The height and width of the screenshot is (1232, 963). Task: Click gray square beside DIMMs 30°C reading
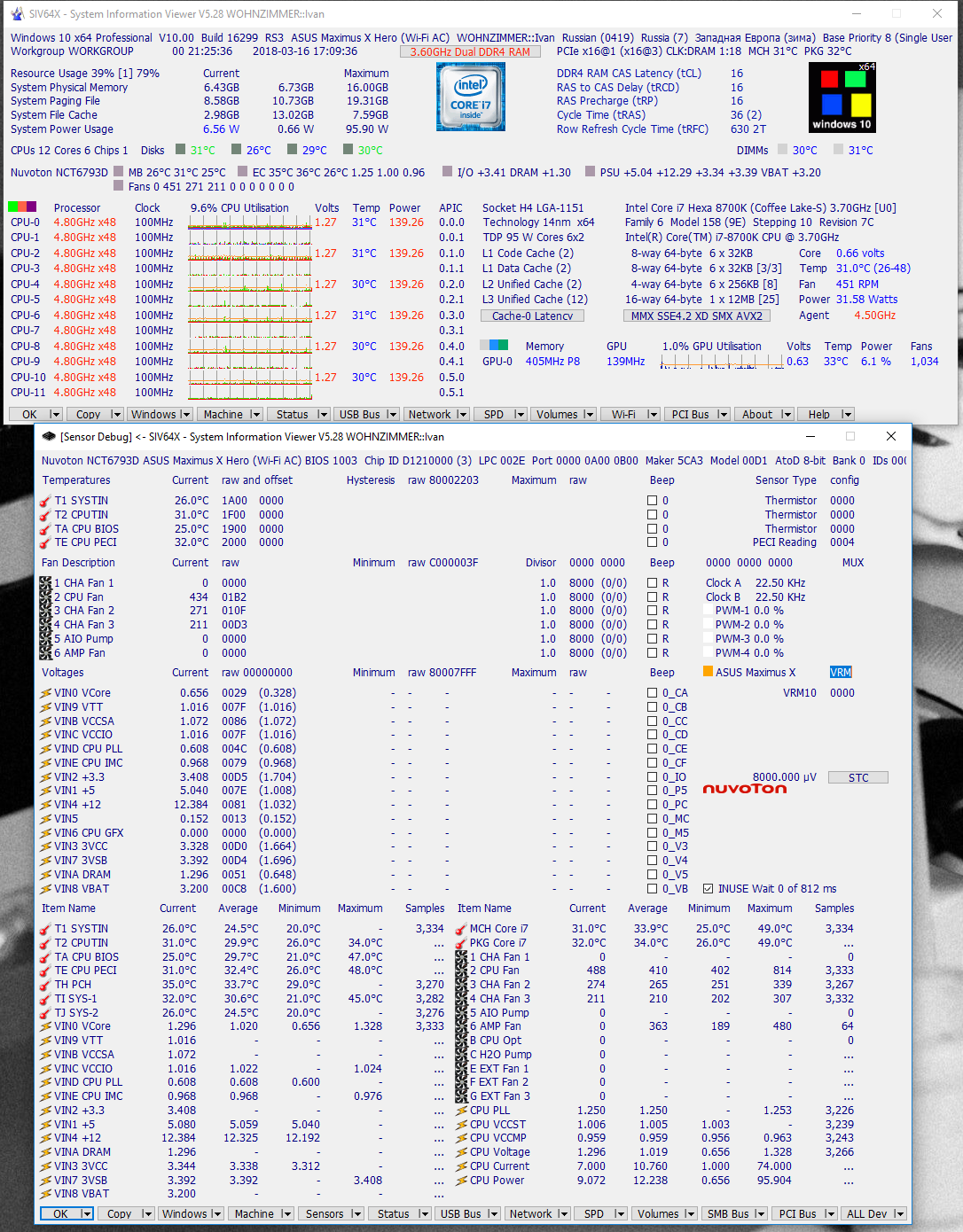783,150
